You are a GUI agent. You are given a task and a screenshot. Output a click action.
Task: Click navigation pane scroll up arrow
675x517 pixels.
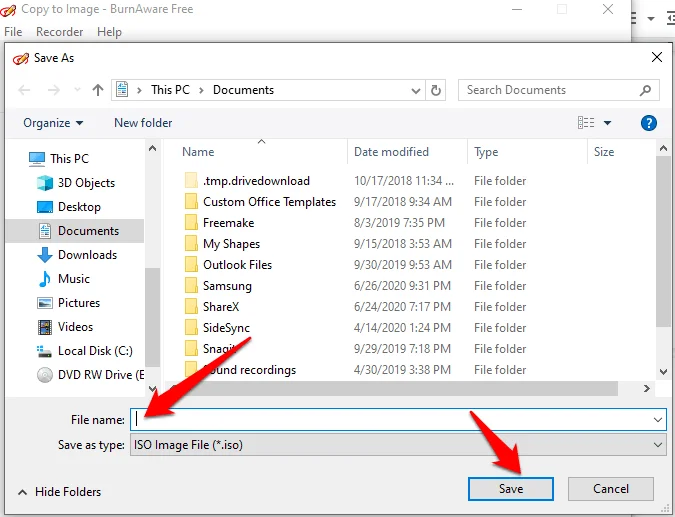coord(152,149)
